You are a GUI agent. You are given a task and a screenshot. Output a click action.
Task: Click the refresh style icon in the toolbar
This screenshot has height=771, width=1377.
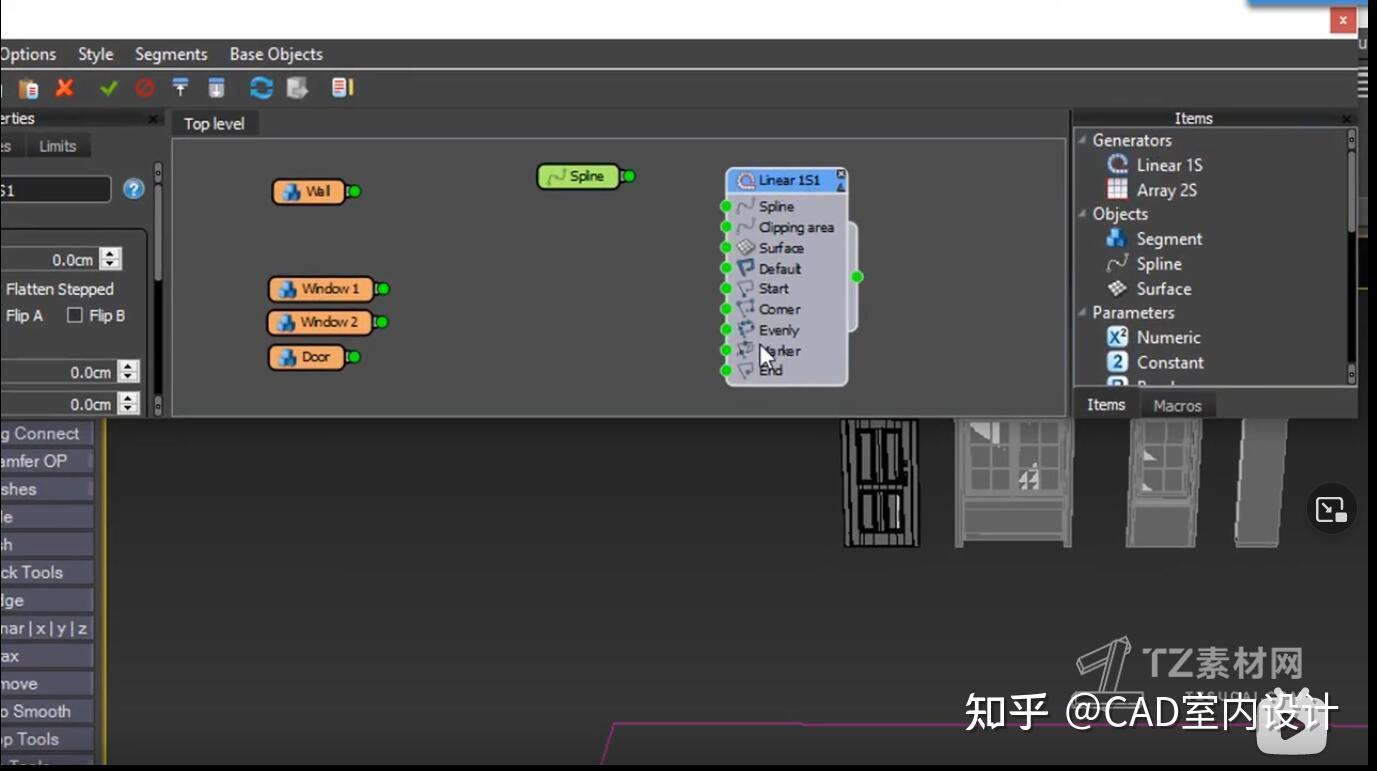(260, 87)
